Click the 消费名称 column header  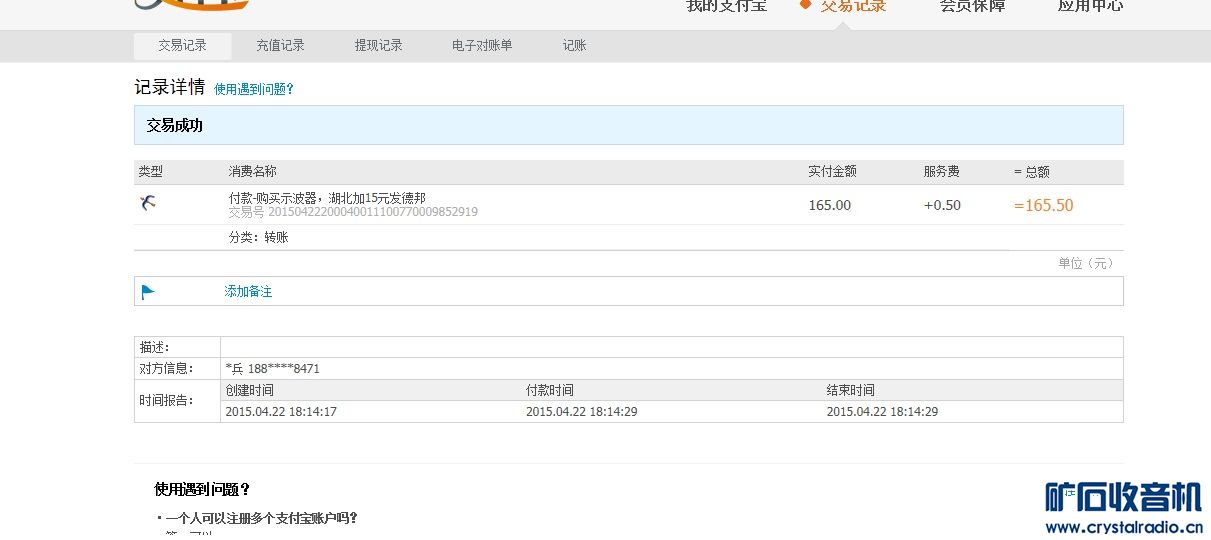(x=253, y=172)
